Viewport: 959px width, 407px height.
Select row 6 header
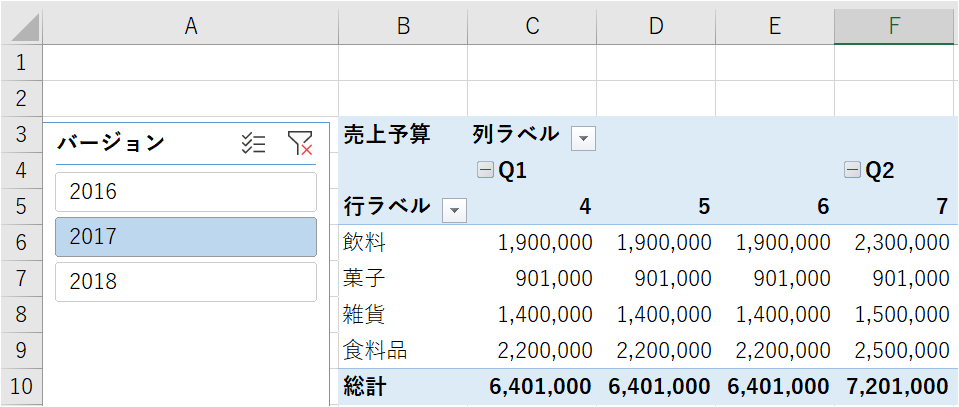point(21,243)
